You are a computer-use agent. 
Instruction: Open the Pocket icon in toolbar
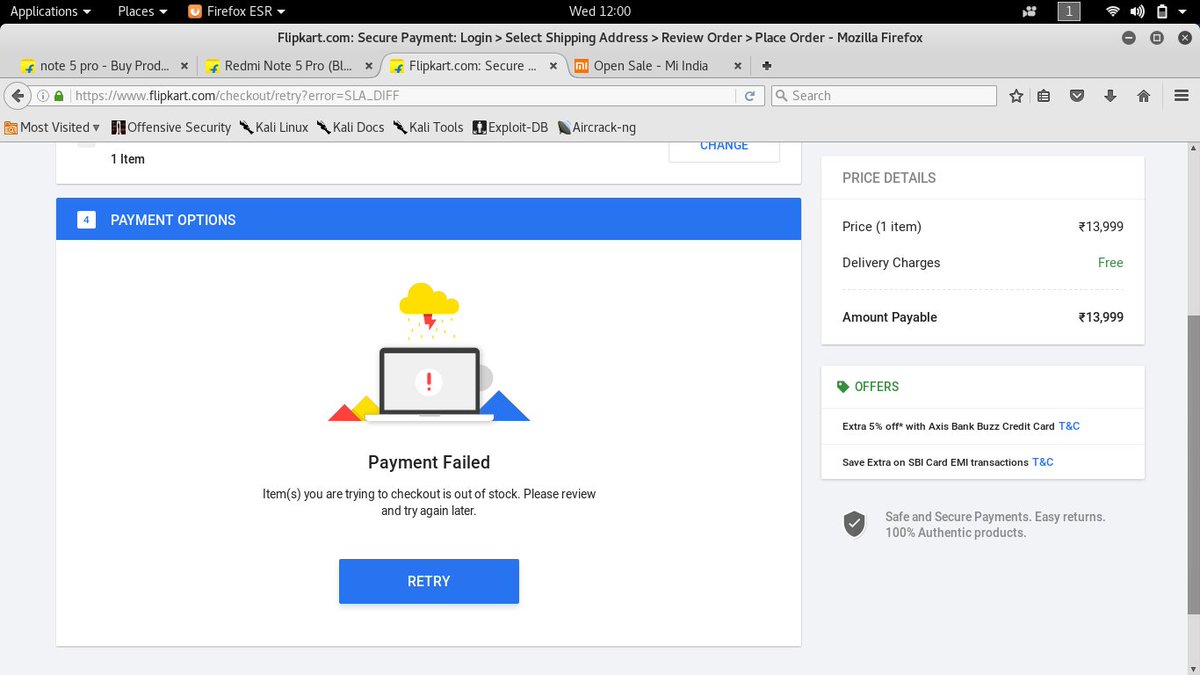(x=1077, y=96)
